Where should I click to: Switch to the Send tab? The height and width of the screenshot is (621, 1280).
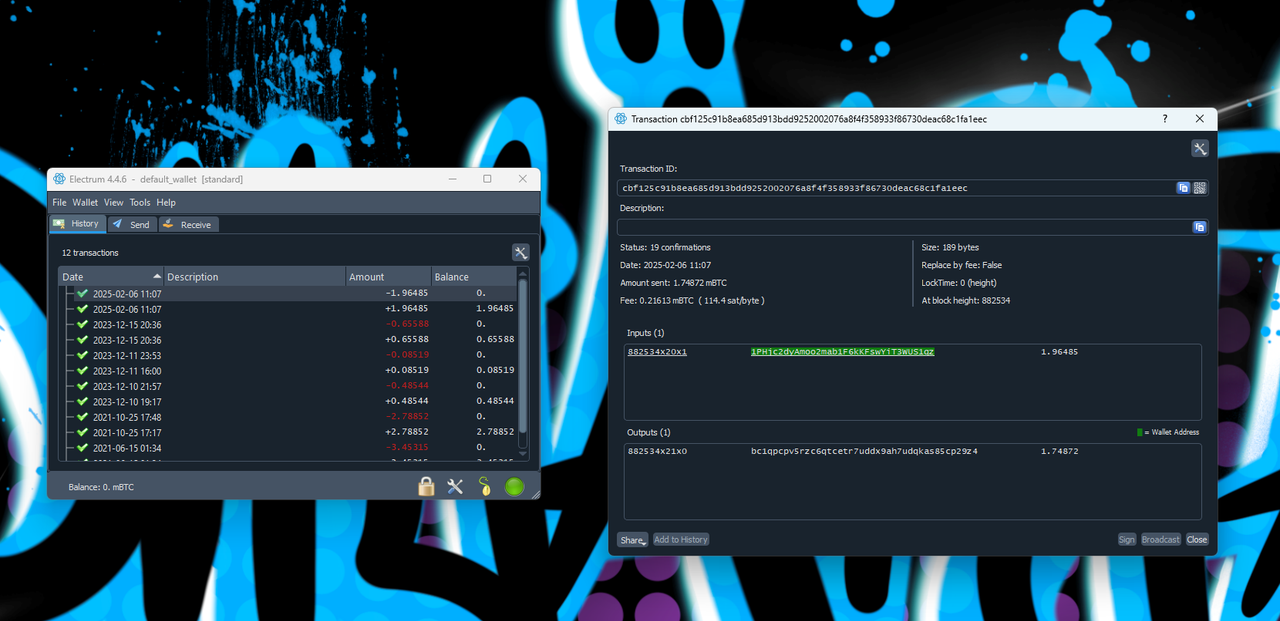click(x=132, y=224)
